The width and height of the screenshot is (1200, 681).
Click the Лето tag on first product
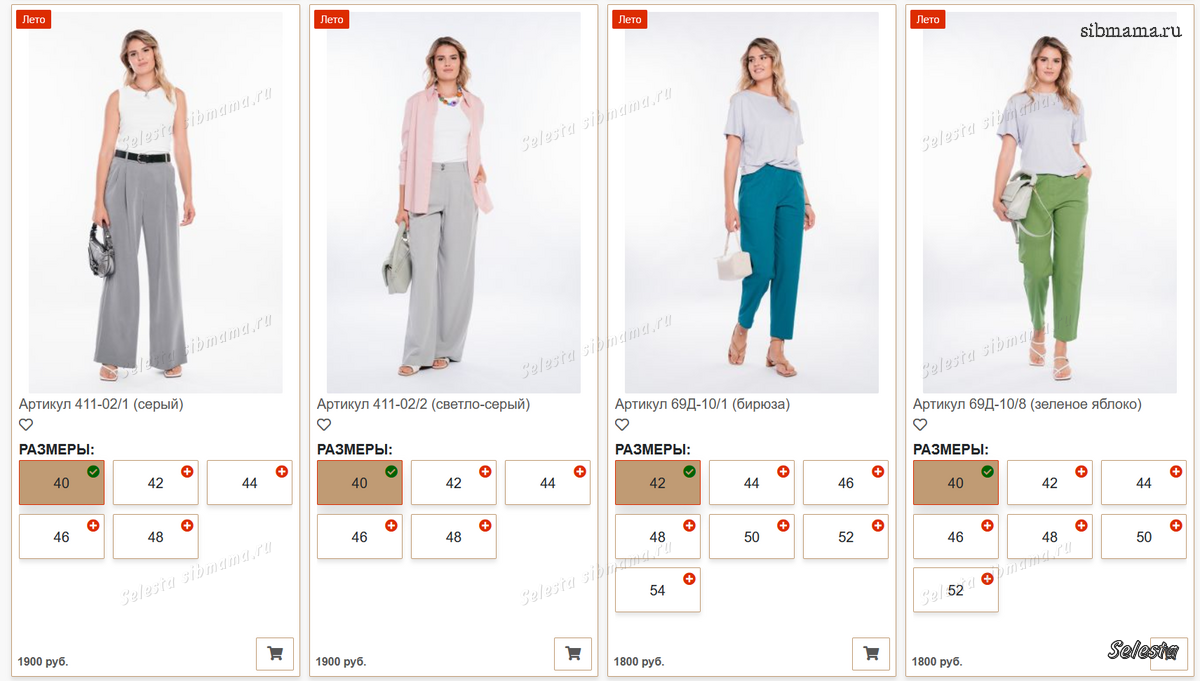coord(34,19)
